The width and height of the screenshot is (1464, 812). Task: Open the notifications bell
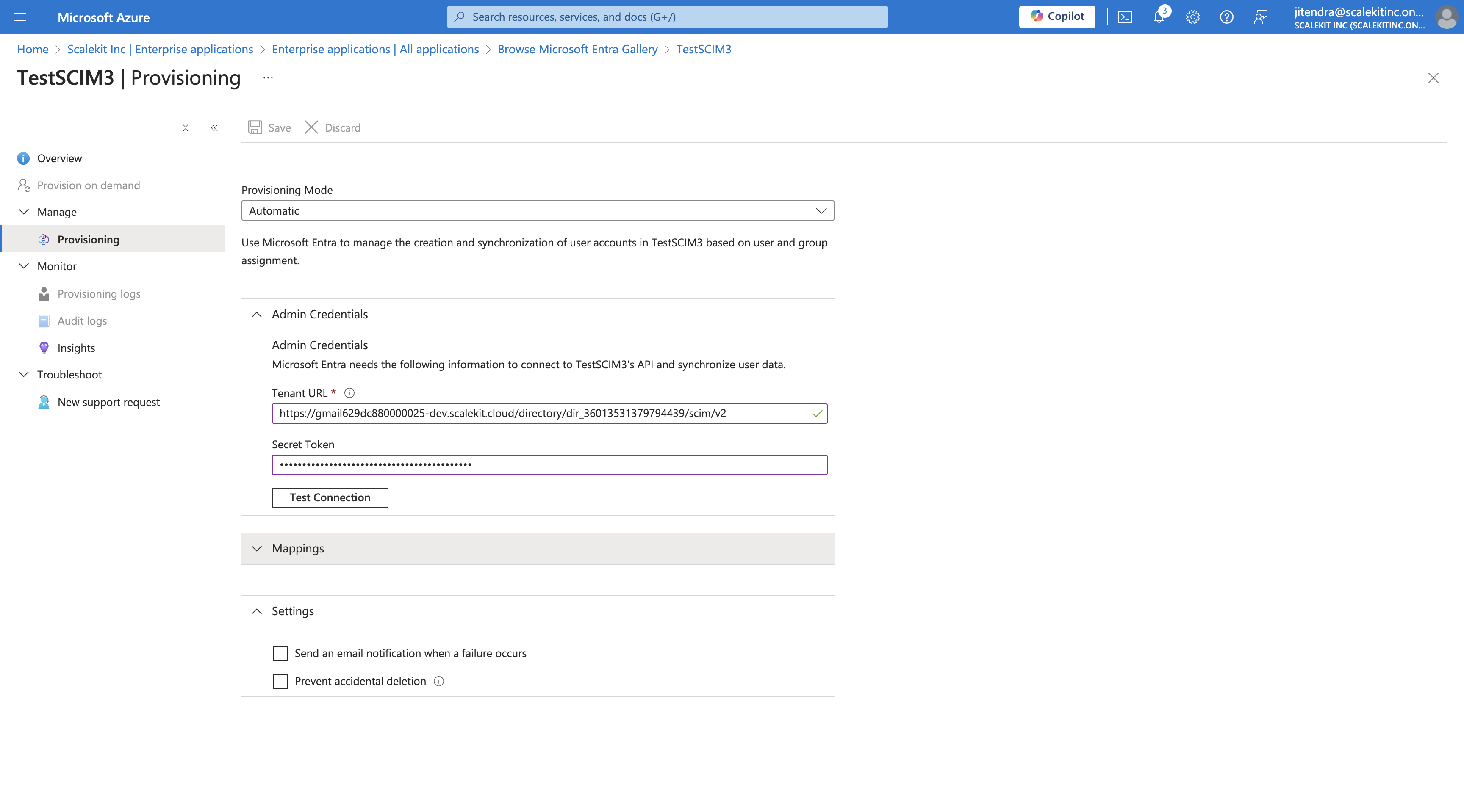[1159, 17]
